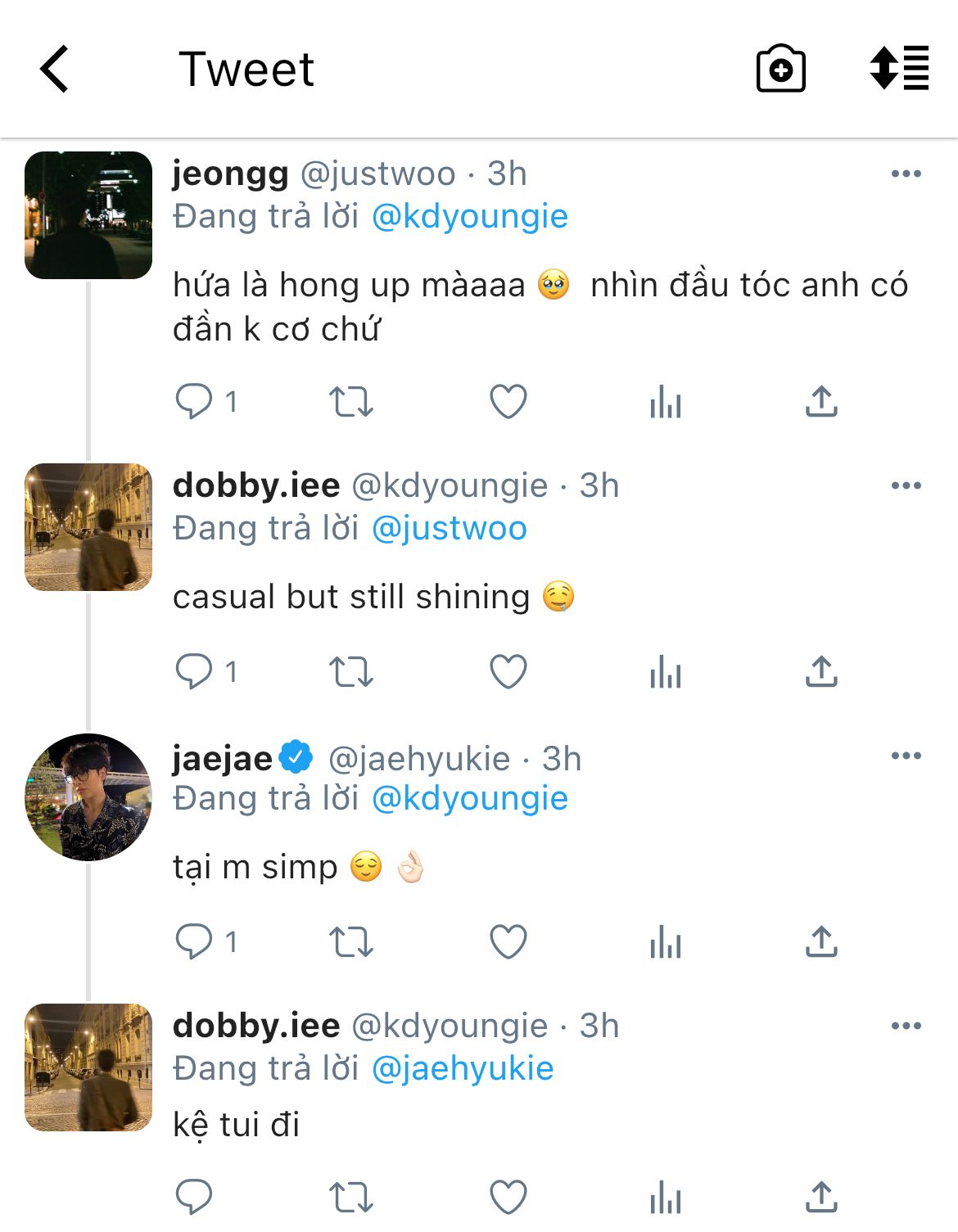
Task: Share jeongg's tweet via upload icon
Action: click(x=821, y=402)
